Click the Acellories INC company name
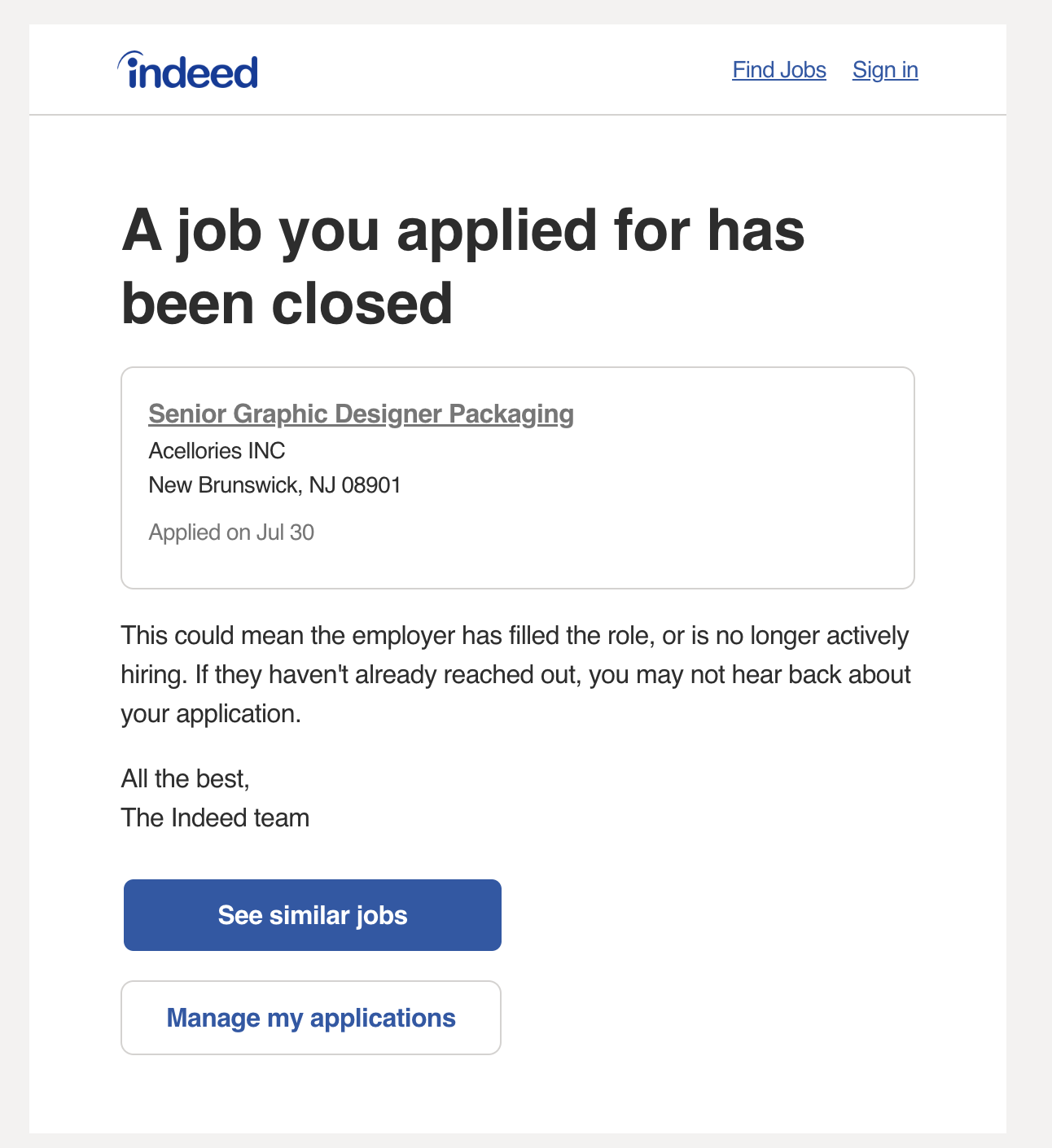Viewport: 1052px width, 1148px height. (217, 451)
